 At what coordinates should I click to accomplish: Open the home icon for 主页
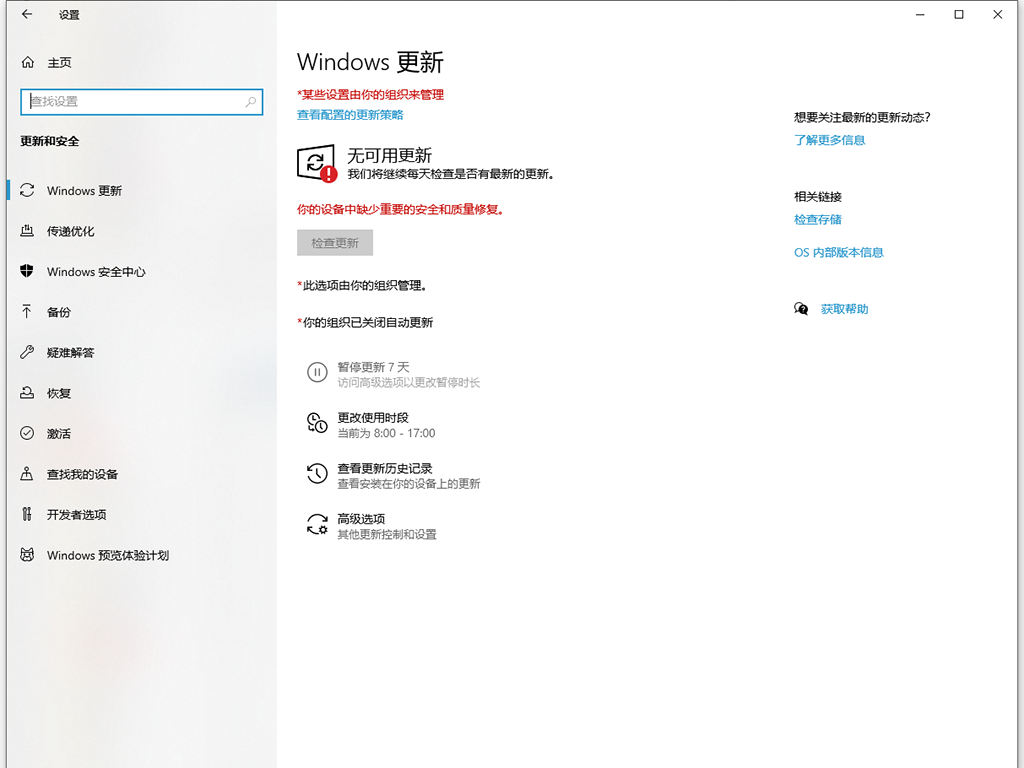click(27, 62)
